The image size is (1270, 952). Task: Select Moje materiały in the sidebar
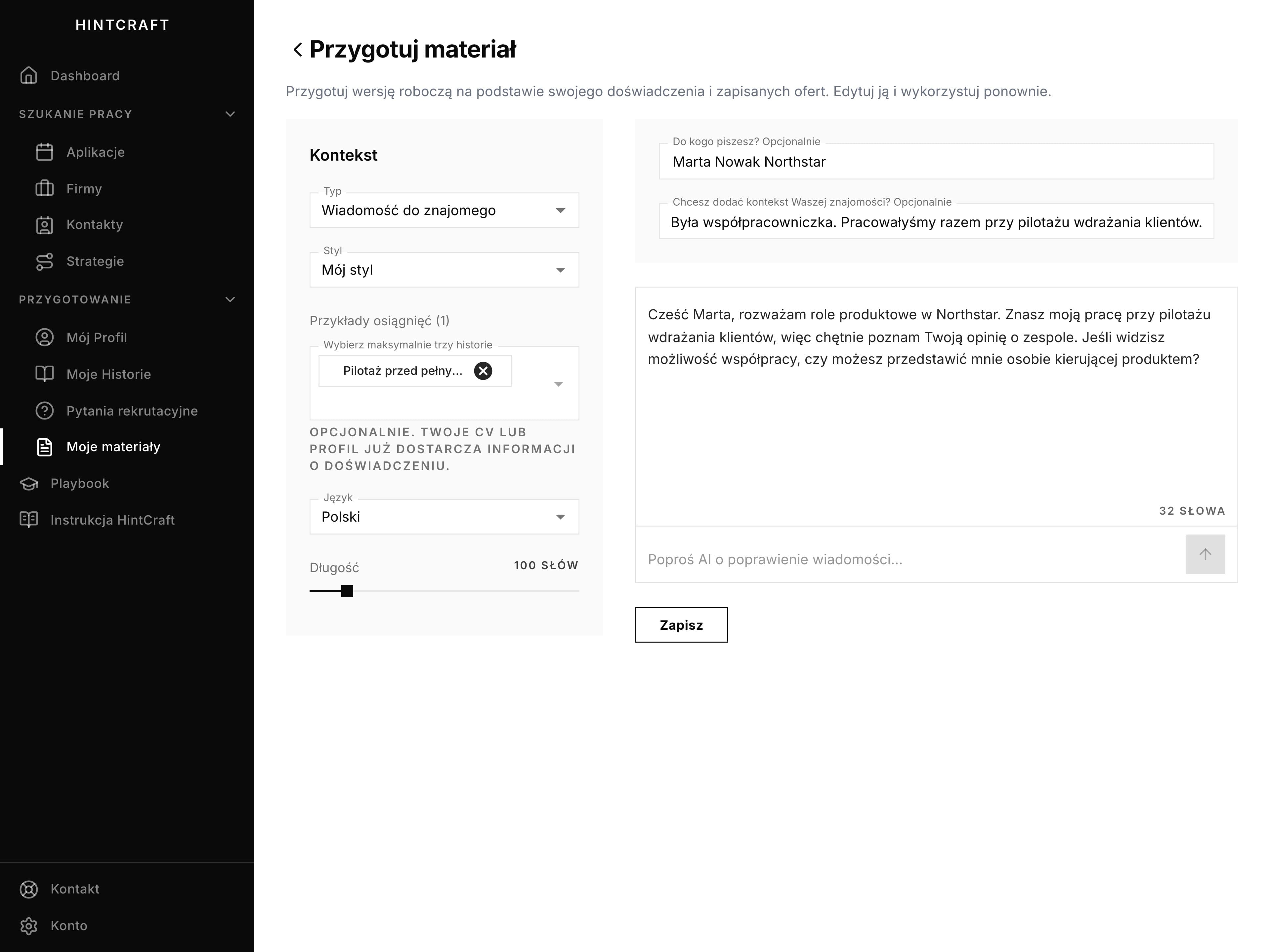(127, 447)
